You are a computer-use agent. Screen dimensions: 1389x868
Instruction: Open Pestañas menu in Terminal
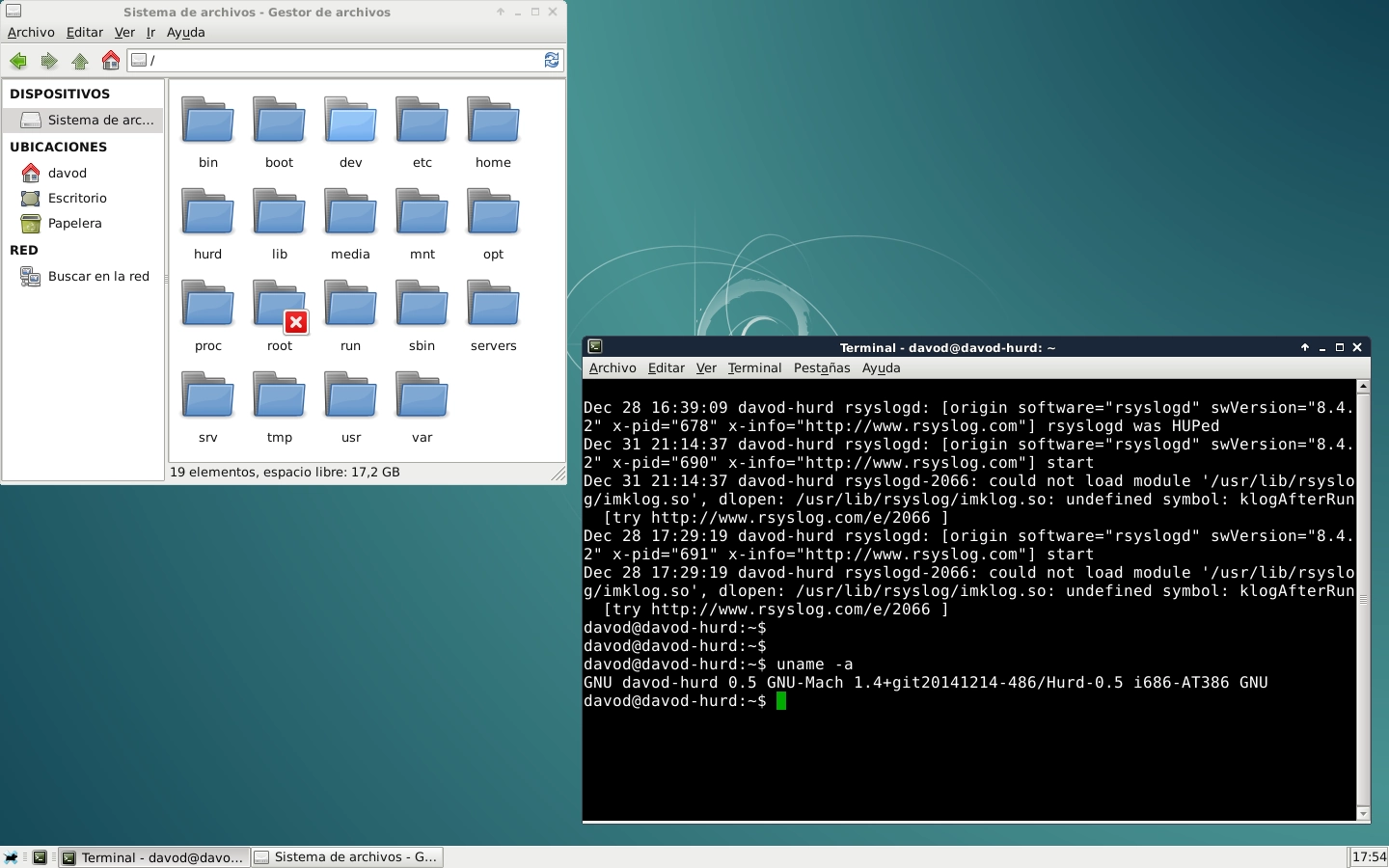point(821,367)
